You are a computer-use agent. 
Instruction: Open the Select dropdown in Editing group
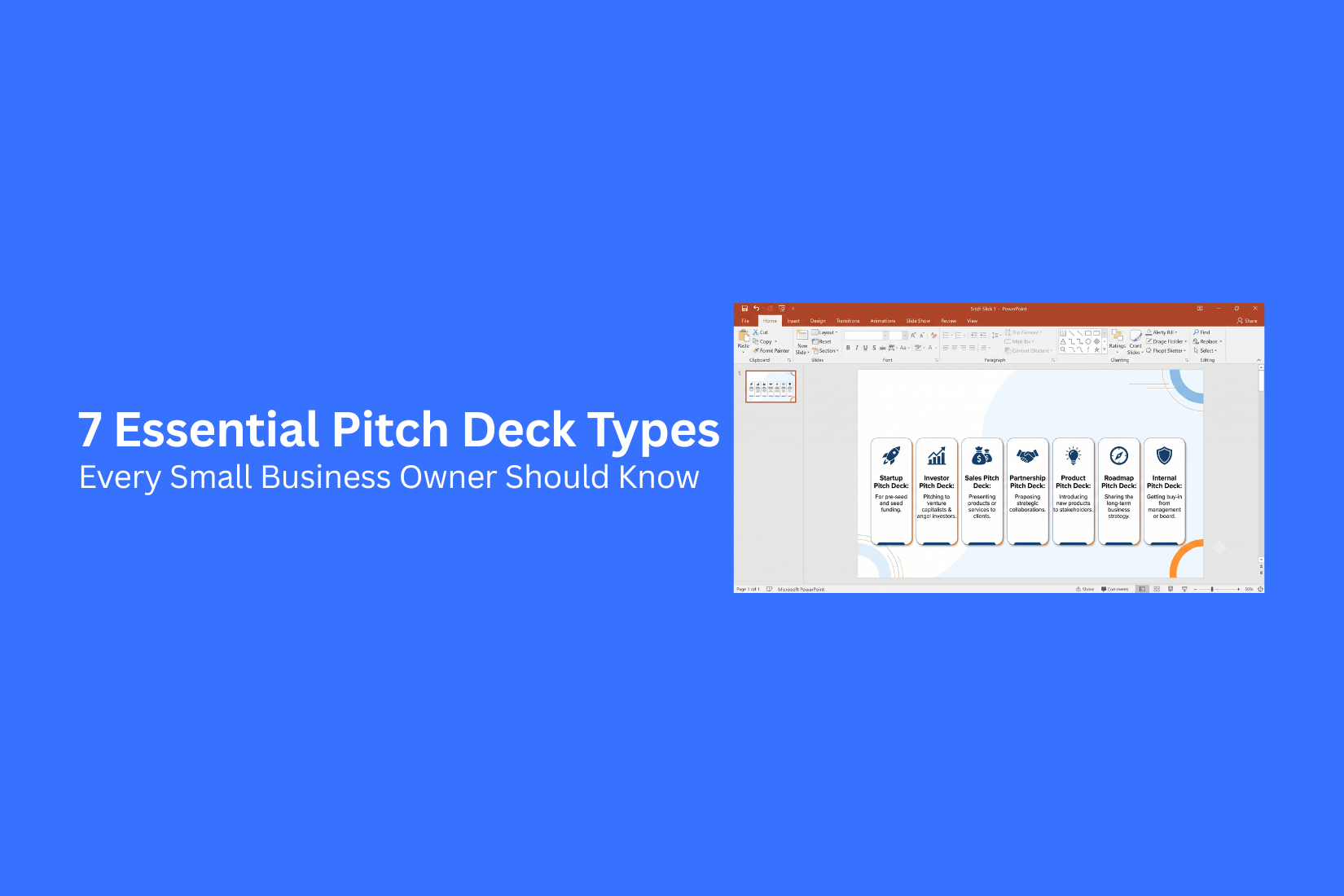click(x=1206, y=351)
